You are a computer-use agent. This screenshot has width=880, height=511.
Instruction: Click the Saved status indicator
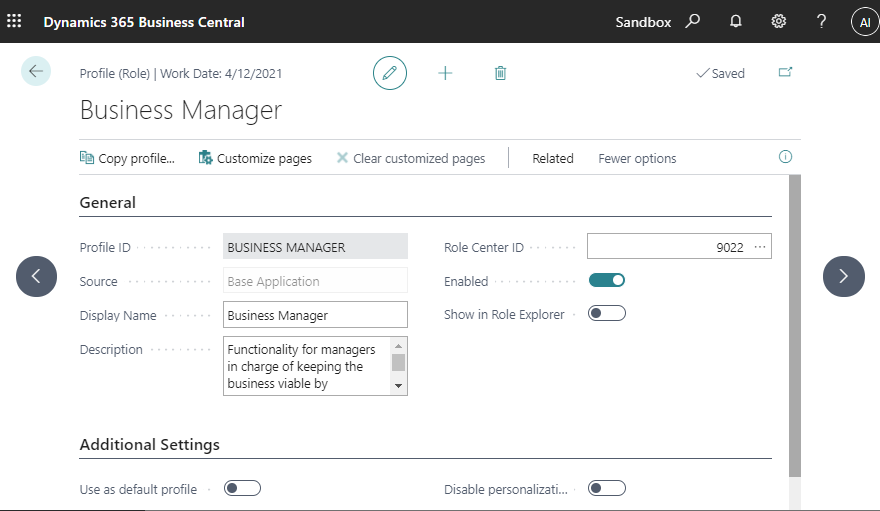pyautogui.click(x=721, y=73)
